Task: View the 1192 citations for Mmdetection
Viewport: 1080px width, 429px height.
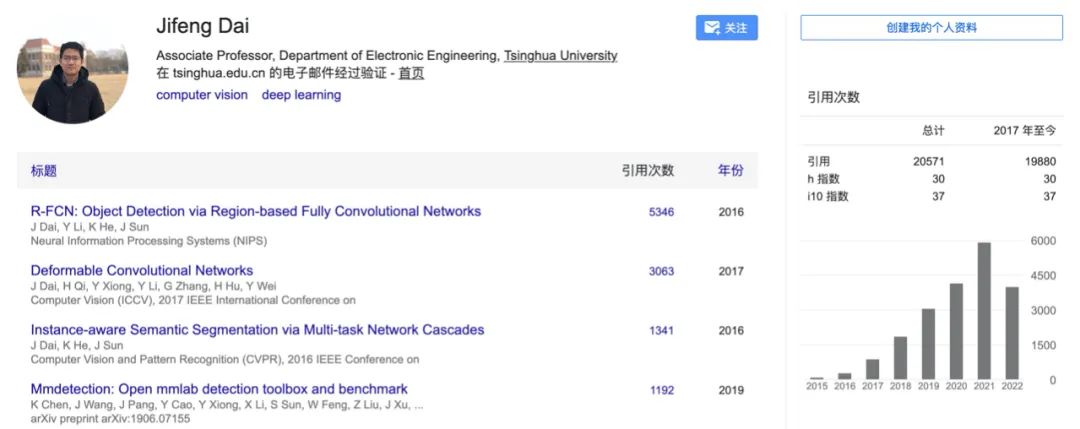Action: (661, 390)
